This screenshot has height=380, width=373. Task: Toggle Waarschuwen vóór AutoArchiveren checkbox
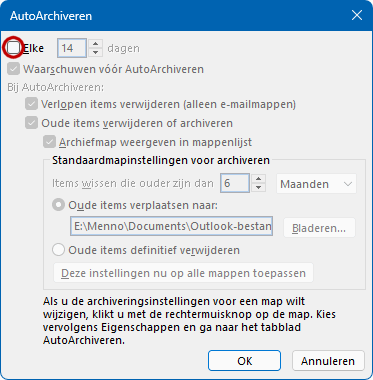(x=14, y=69)
